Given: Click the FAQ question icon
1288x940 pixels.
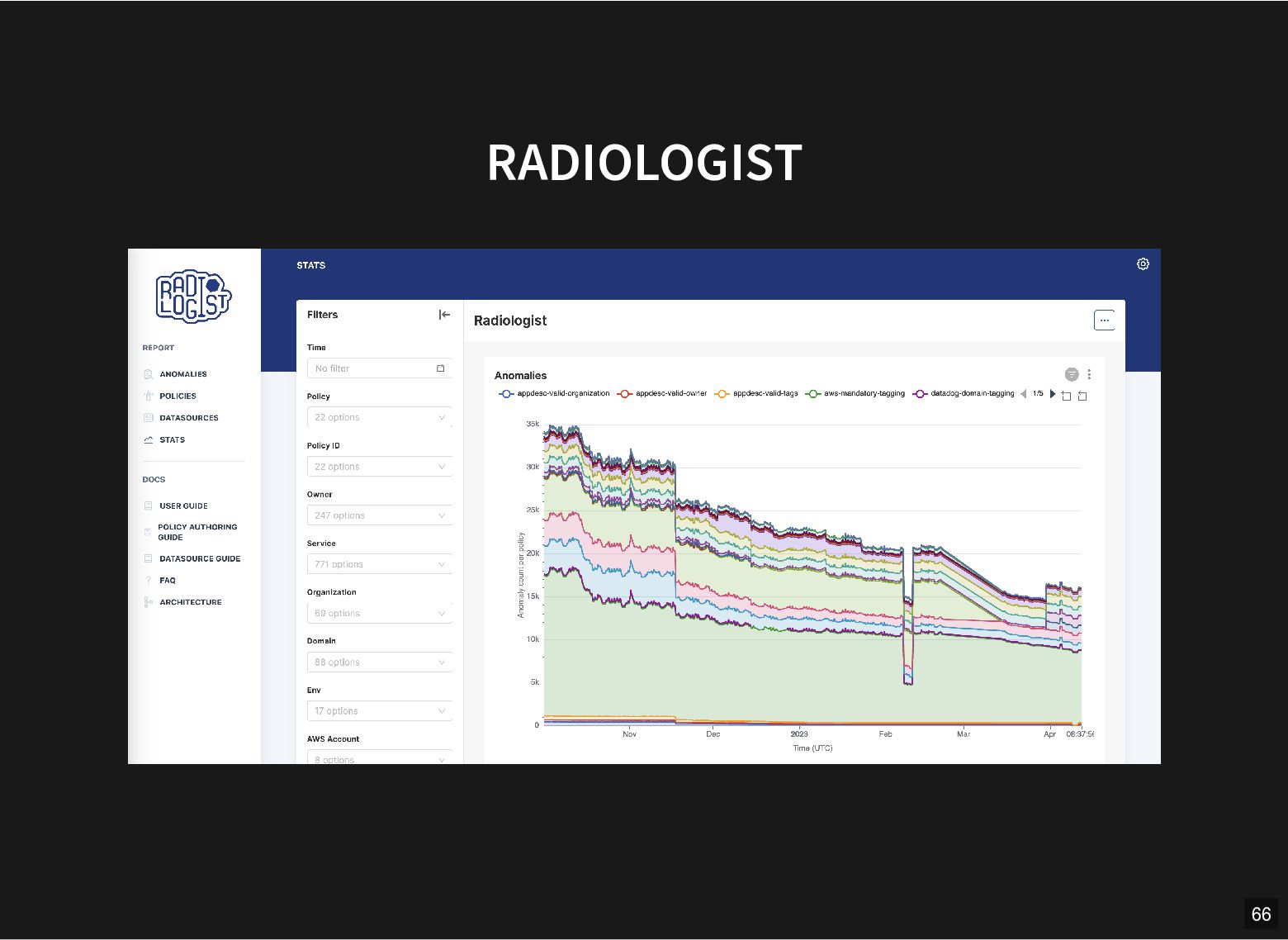Looking at the screenshot, I should pos(149,581).
